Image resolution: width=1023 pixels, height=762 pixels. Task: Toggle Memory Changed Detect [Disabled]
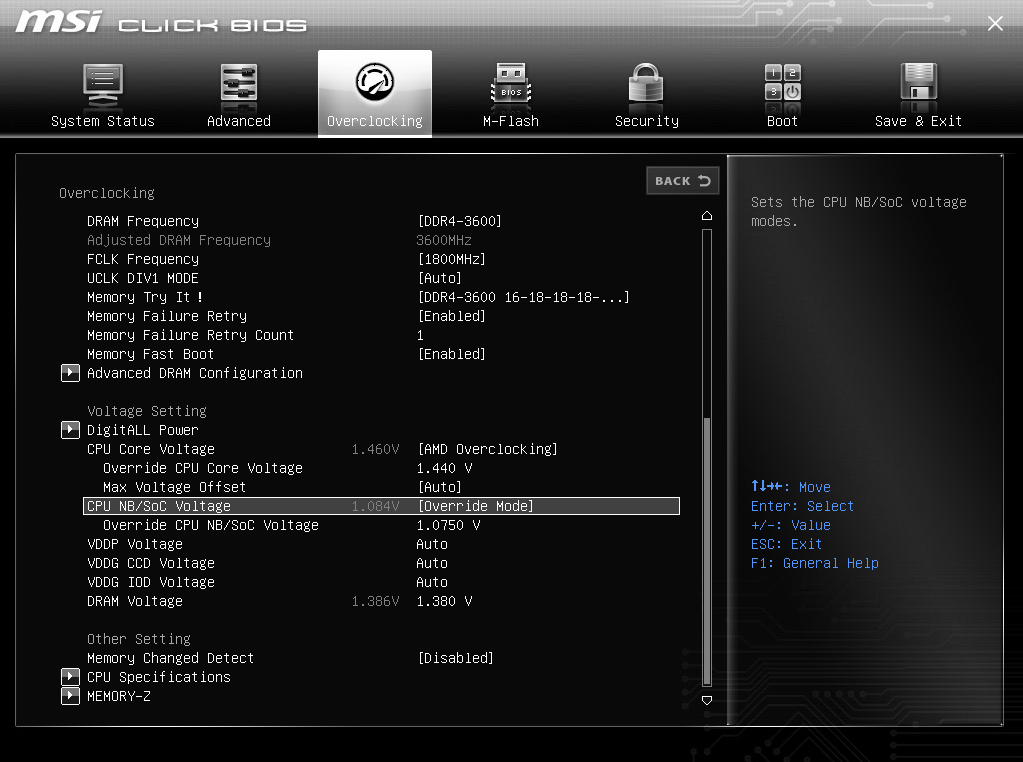coord(455,658)
